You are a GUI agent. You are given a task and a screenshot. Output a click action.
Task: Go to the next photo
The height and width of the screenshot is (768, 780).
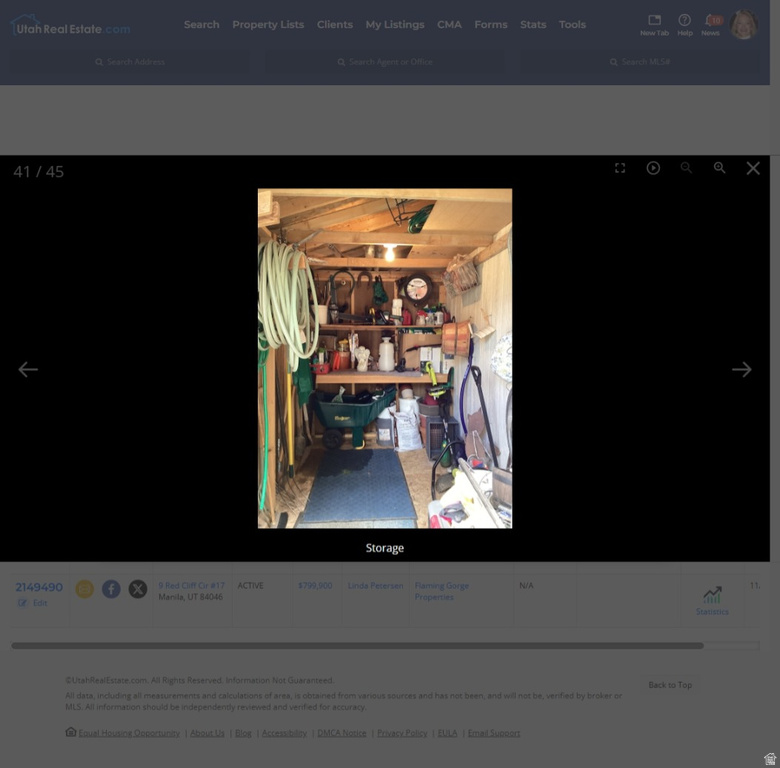click(x=741, y=369)
